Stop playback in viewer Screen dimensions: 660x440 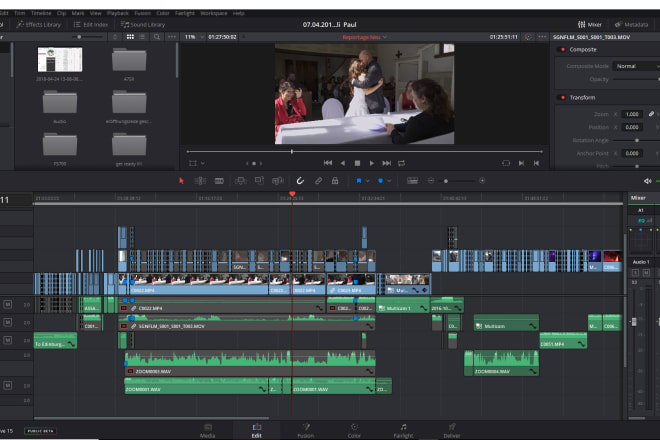[357, 163]
